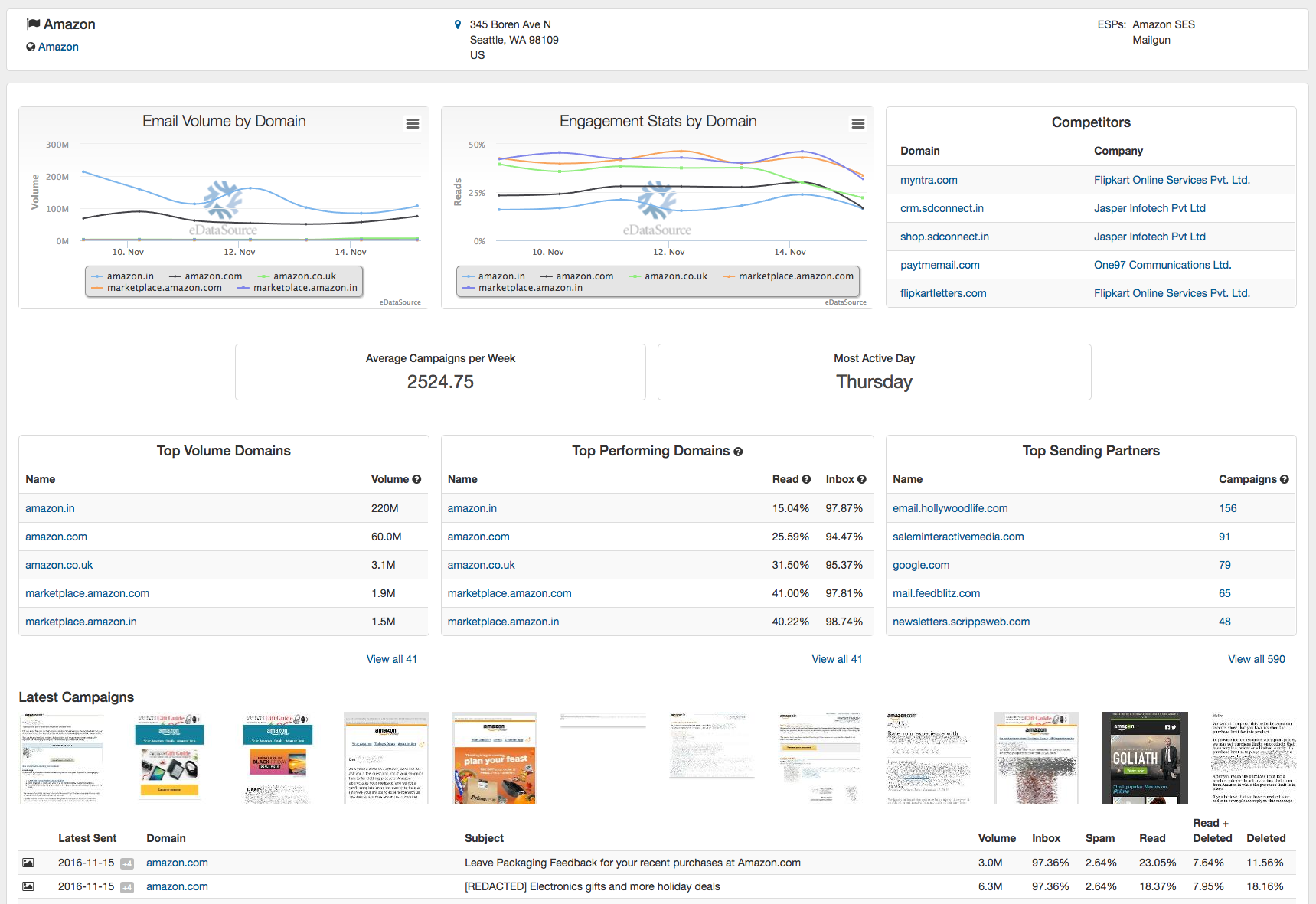Click image icon for Leave Packaging Feedback row
The image size is (1316, 904).
[x=28, y=863]
